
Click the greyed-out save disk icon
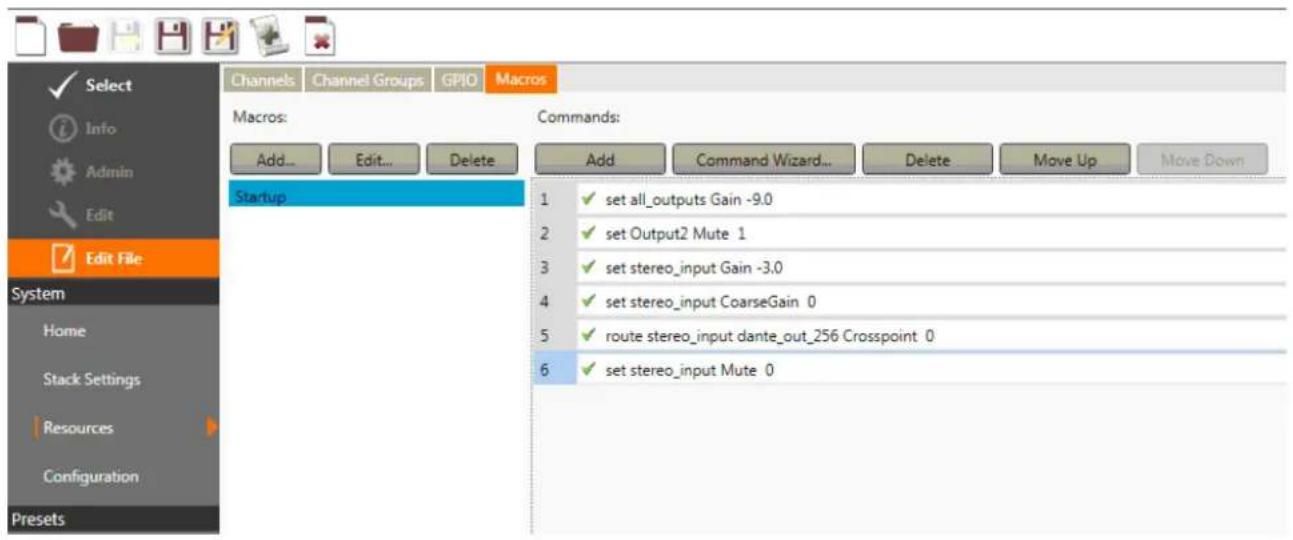(x=124, y=37)
